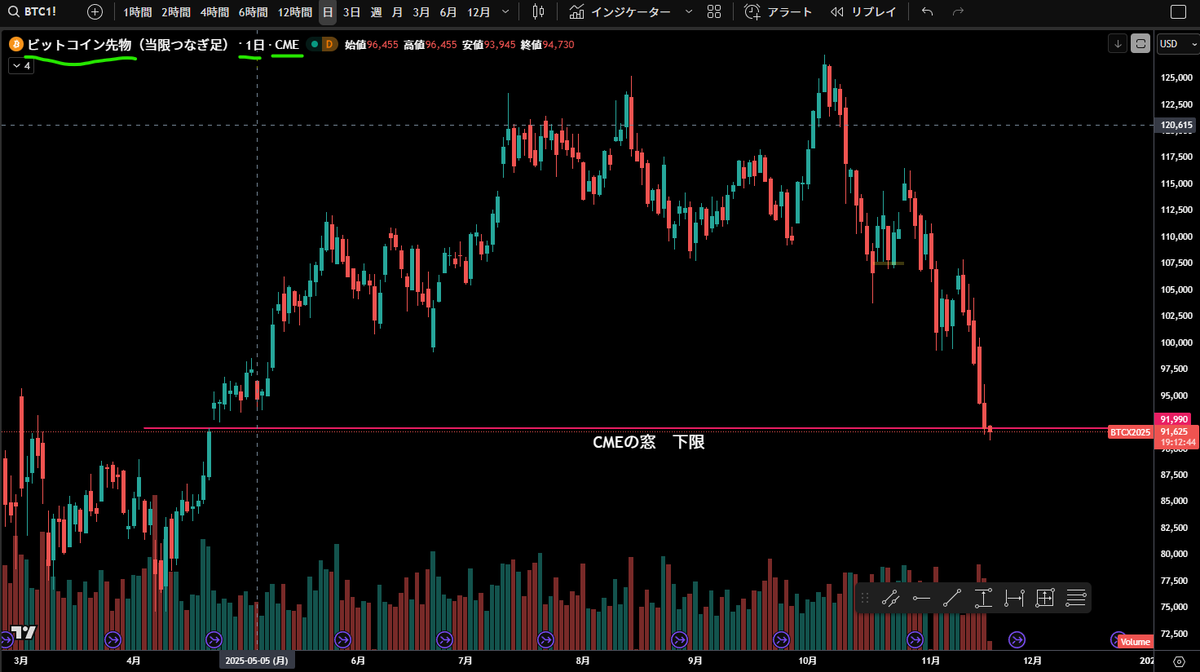Switch to the 1時間 timeframe
1200x672 pixels.
click(x=138, y=12)
